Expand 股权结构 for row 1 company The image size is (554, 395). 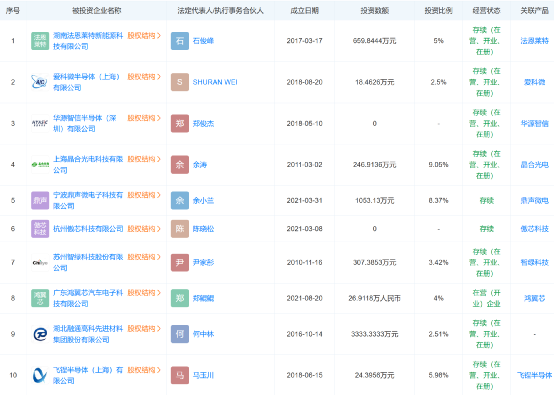click(144, 36)
